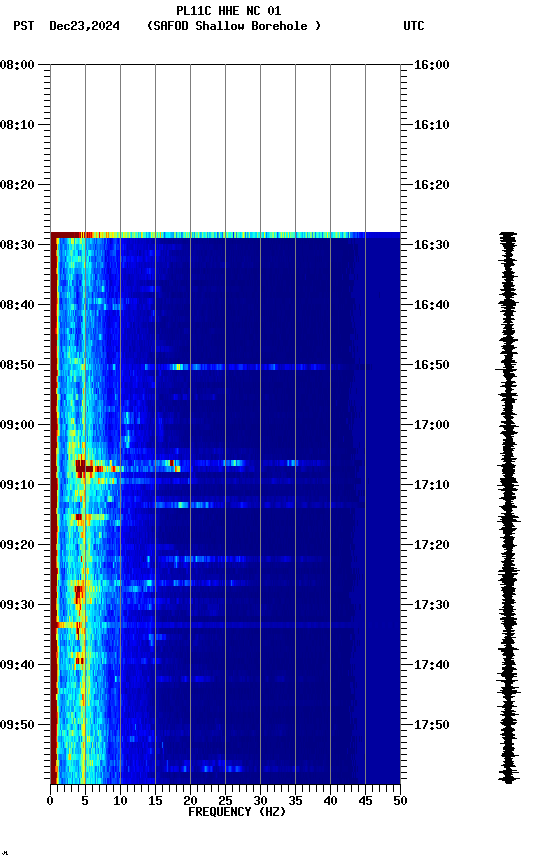552x864 pixels.
Task: Click the 16:40 UTC time label
Action: 432,305
